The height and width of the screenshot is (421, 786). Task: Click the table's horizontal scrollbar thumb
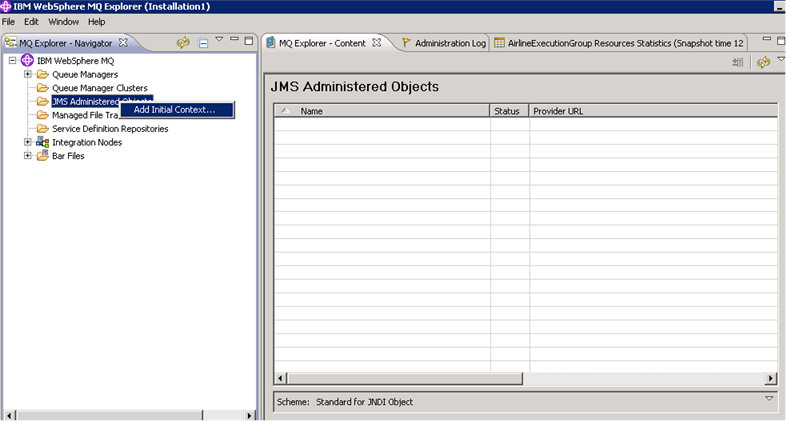pos(405,378)
